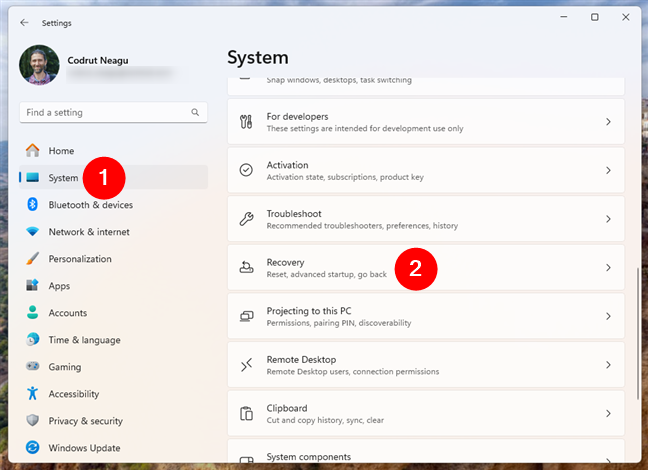Click 'Cut and copy history, sync, clear' text

click(325, 420)
